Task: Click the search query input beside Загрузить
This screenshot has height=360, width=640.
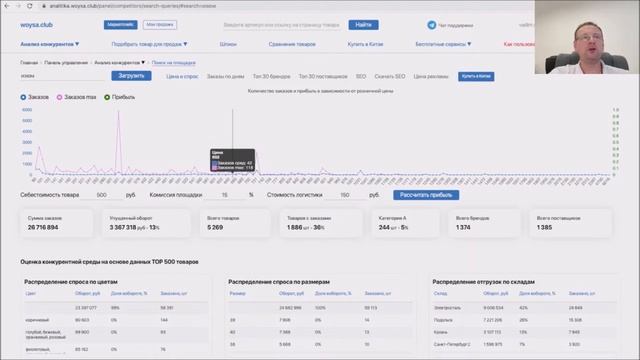Action: (62, 76)
